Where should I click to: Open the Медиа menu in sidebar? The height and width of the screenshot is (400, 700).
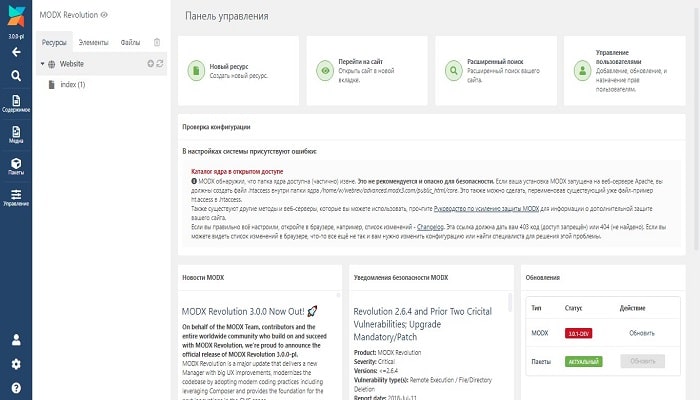tap(16, 135)
